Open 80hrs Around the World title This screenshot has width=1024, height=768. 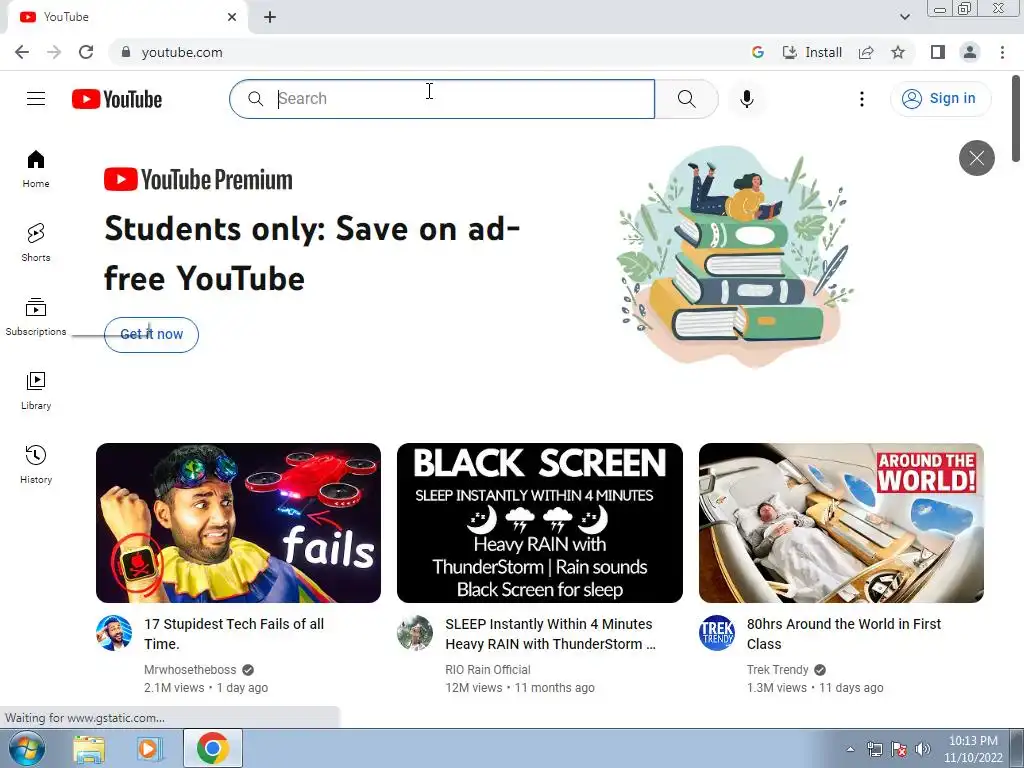pos(844,633)
